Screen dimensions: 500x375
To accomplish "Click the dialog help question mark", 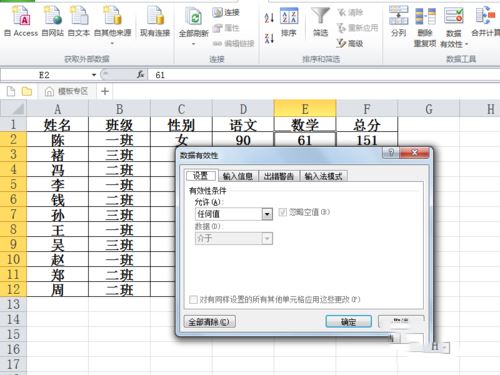I will click(x=391, y=153).
